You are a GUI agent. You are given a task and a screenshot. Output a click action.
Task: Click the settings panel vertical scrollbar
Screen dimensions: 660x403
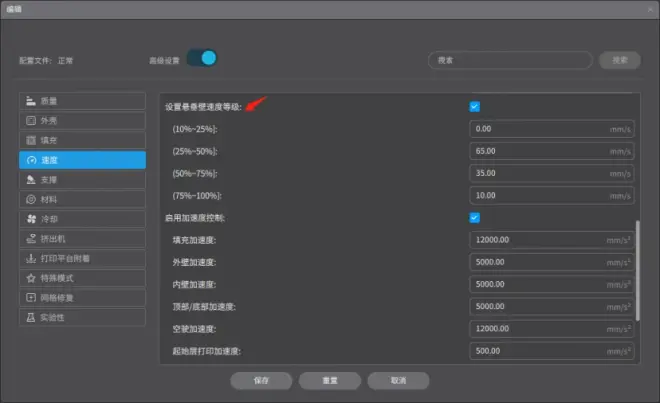point(637,270)
